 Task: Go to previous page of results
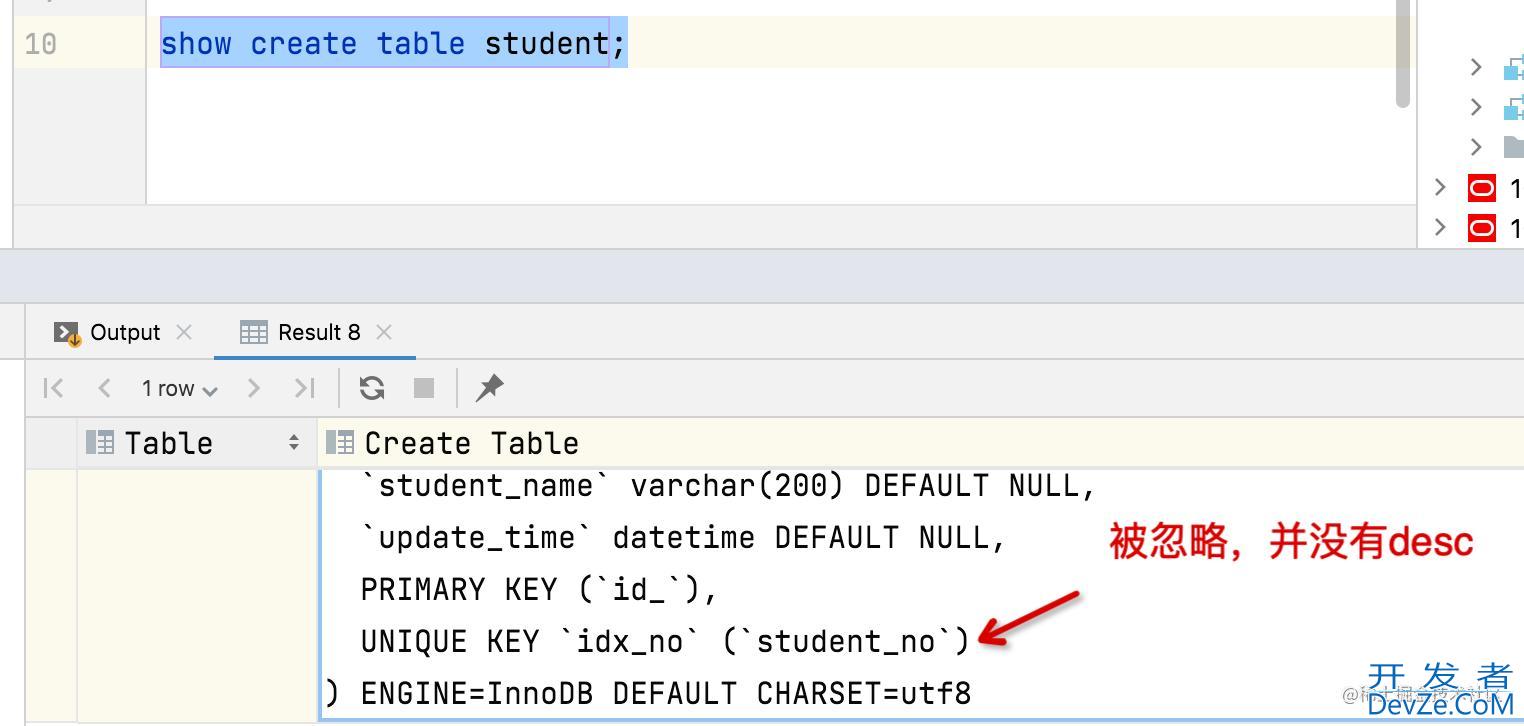104,388
